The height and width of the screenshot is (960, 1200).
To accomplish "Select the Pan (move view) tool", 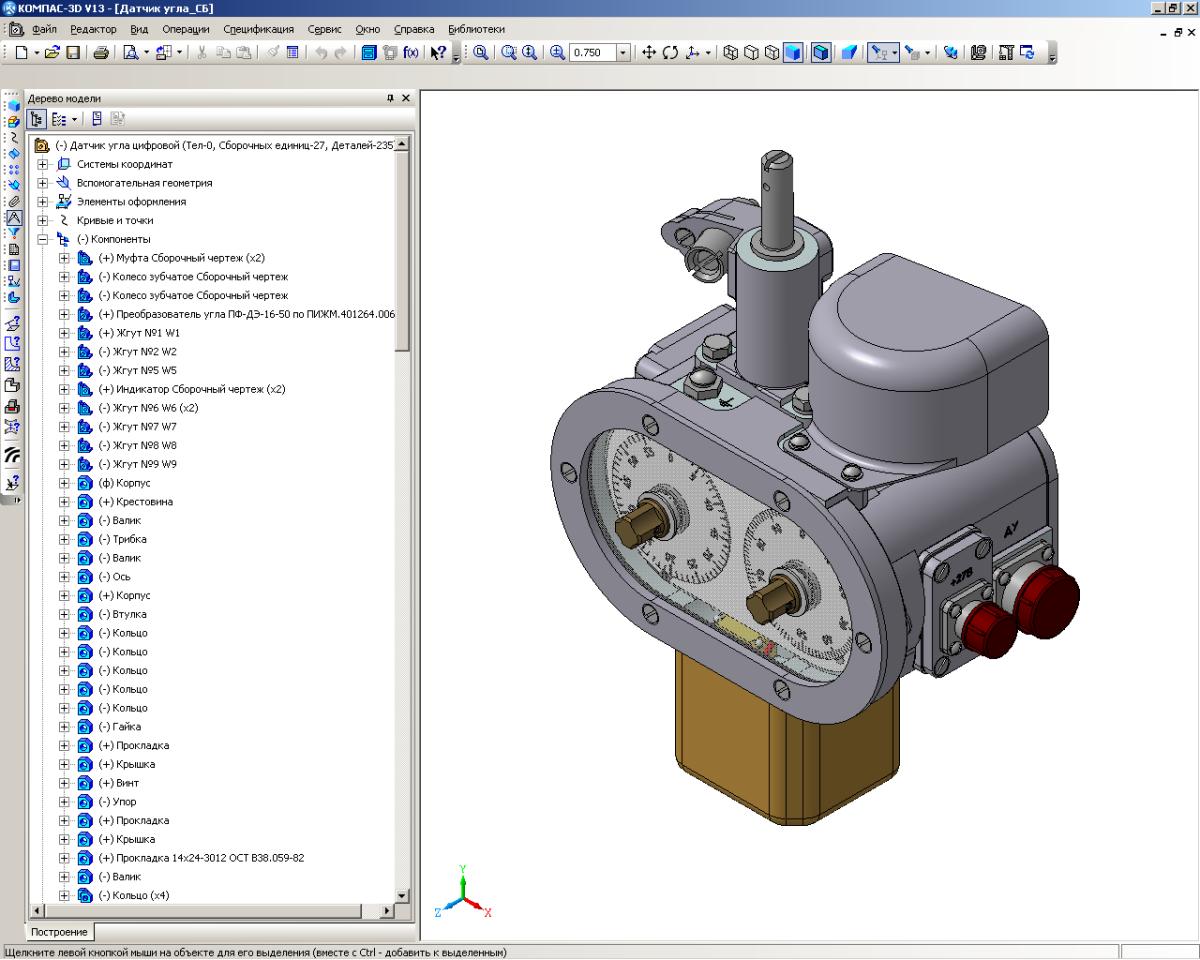I will [x=649, y=53].
